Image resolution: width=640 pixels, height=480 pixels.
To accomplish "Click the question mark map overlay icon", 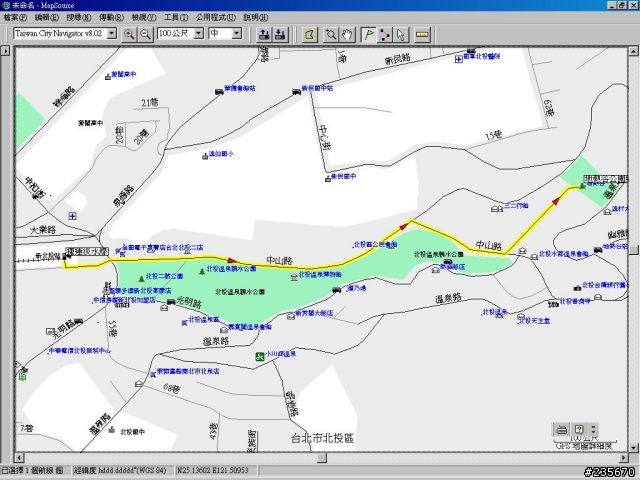I will (x=579, y=429).
